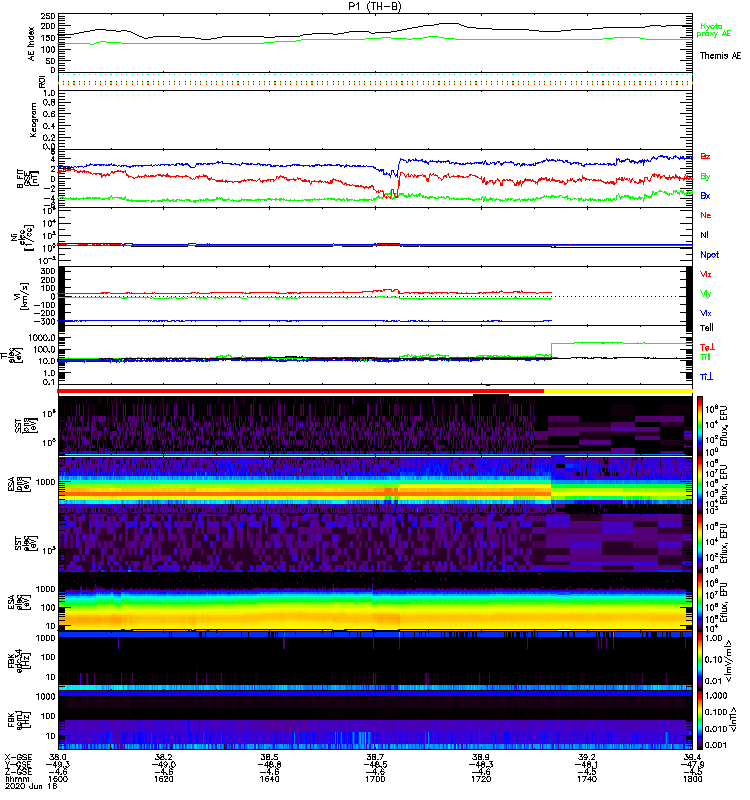Screen dimensions: 750x800
Task: Select the black 'Ni' legend label
Action: pyautogui.click(x=704, y=235)
